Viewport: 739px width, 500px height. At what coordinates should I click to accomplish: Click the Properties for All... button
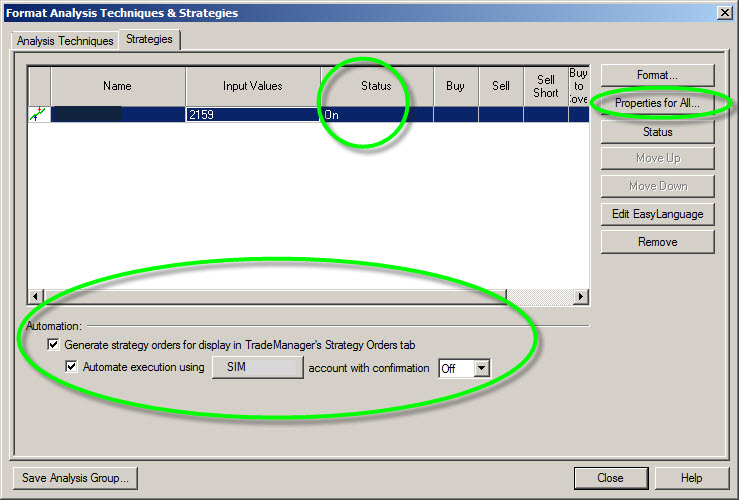coord(657,103)
